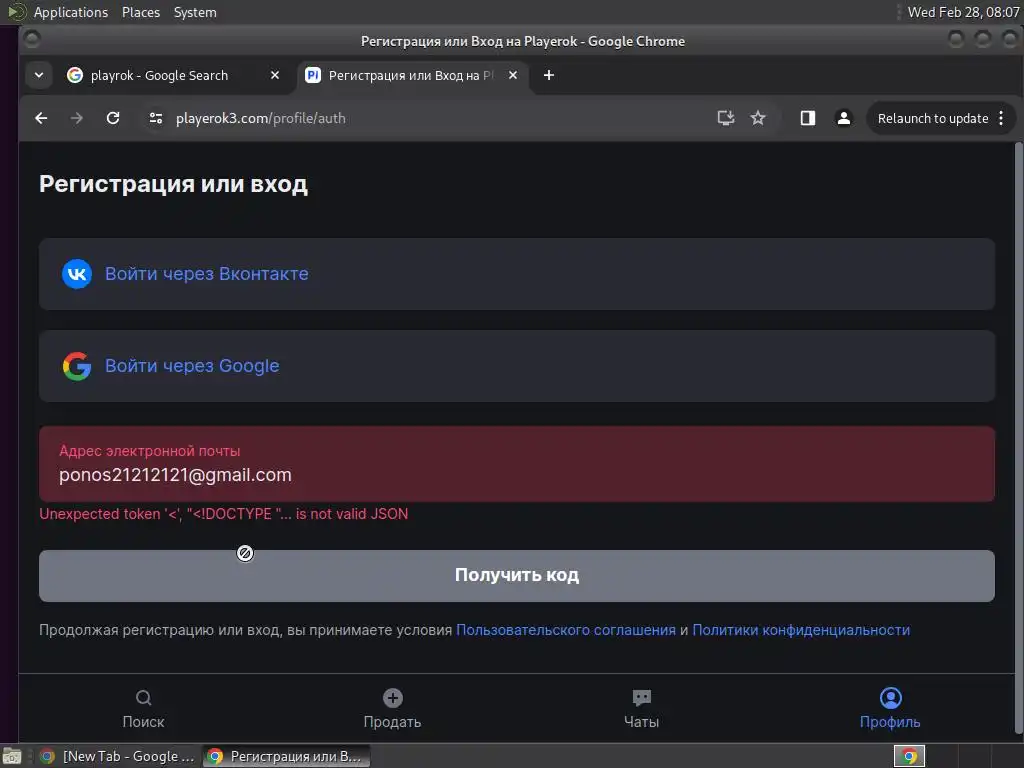Click Relaunch to update button
The width and height of the screenshot is (1024, 768).
point(933,118)
